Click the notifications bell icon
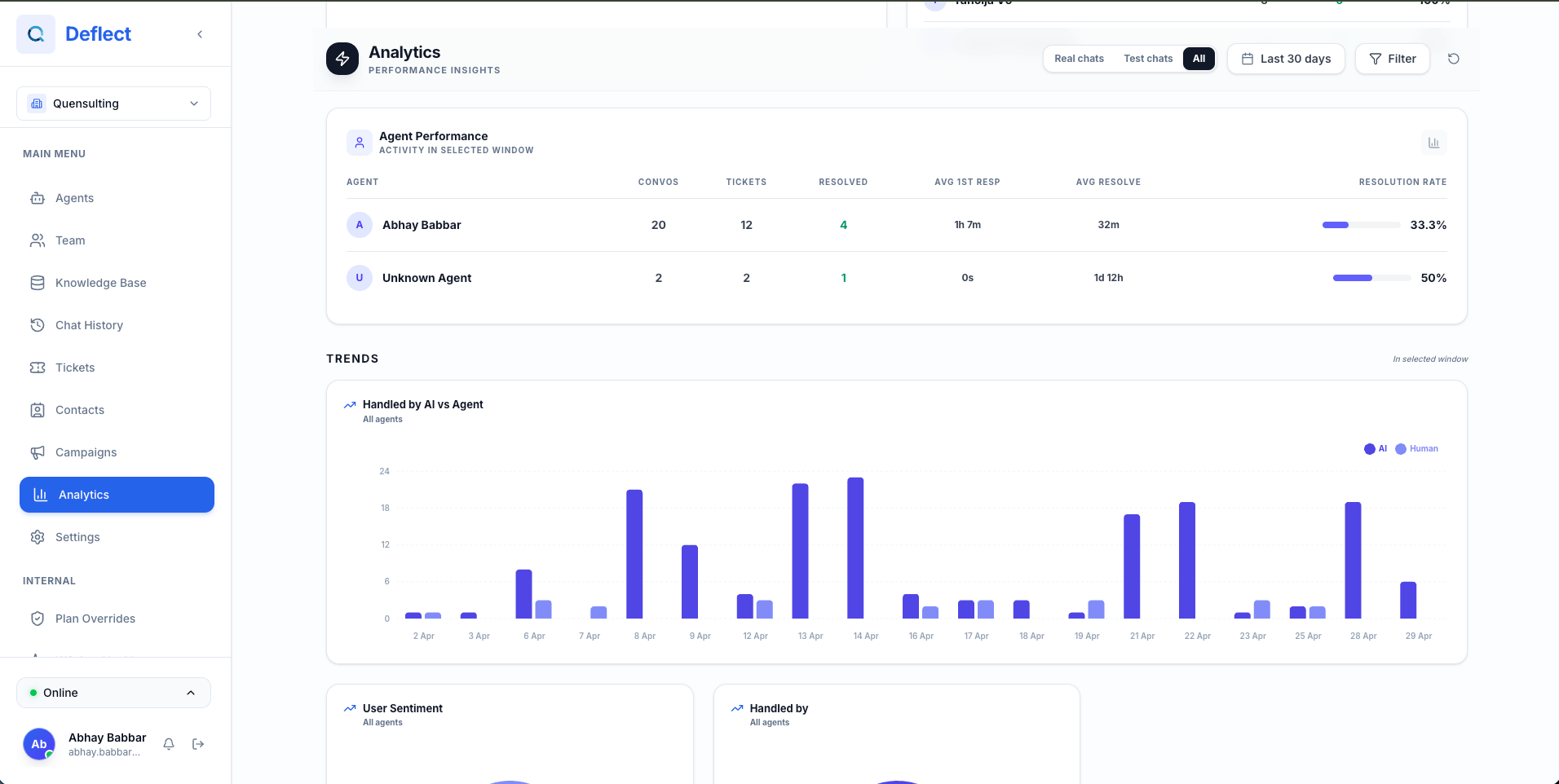The image size is (1559, 784). point(169,744)
